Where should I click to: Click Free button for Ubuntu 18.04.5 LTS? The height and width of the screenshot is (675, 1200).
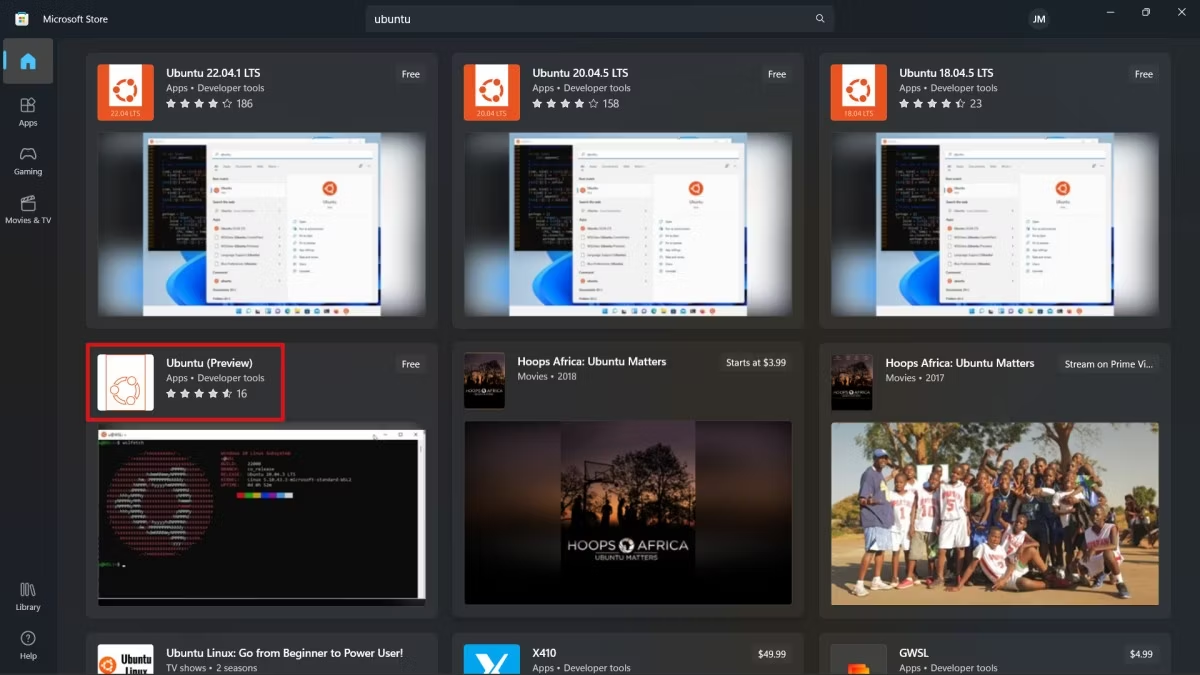[x=1144, y=74]
